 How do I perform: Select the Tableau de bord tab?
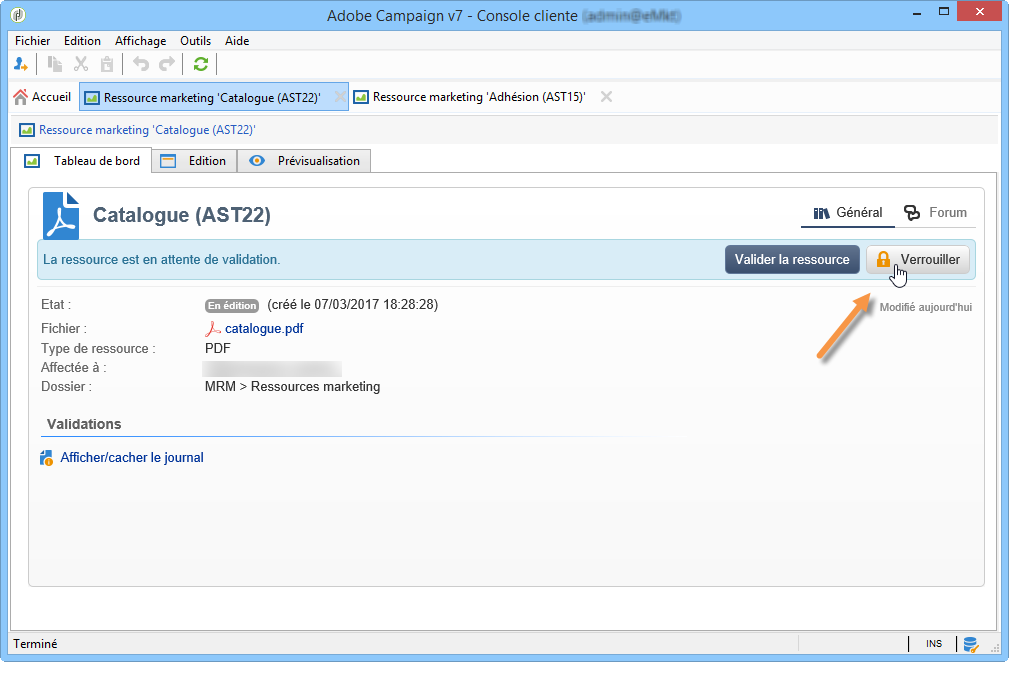[x=82, y=161]
